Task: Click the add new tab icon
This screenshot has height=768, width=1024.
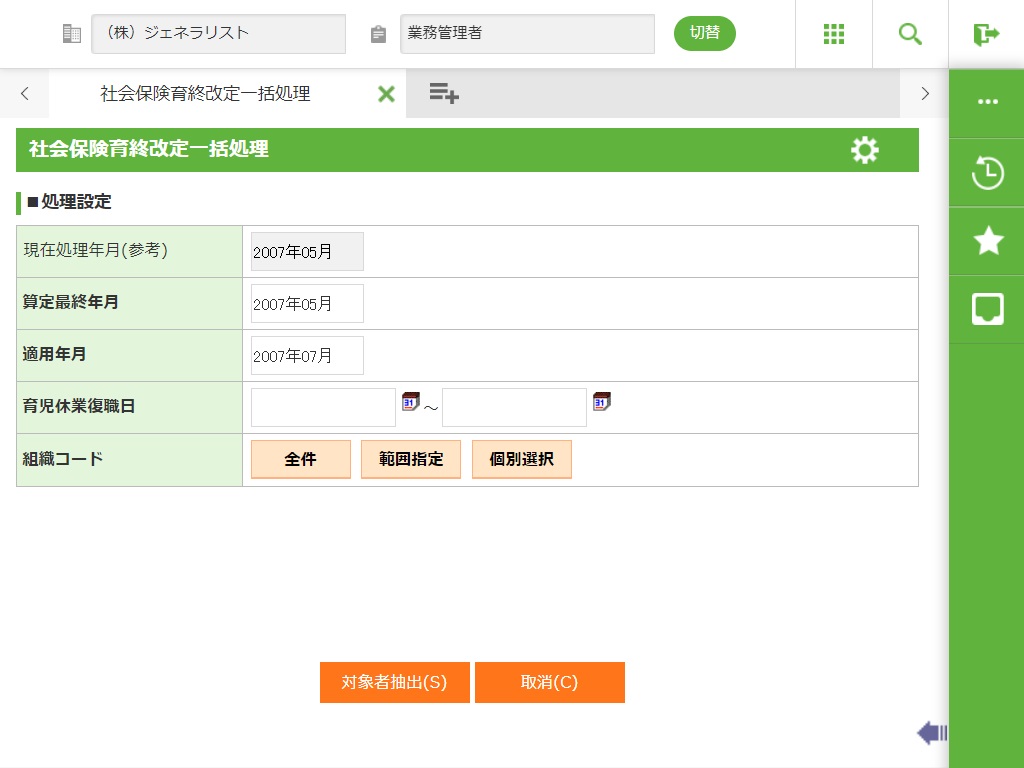Action: pos(443,94)
